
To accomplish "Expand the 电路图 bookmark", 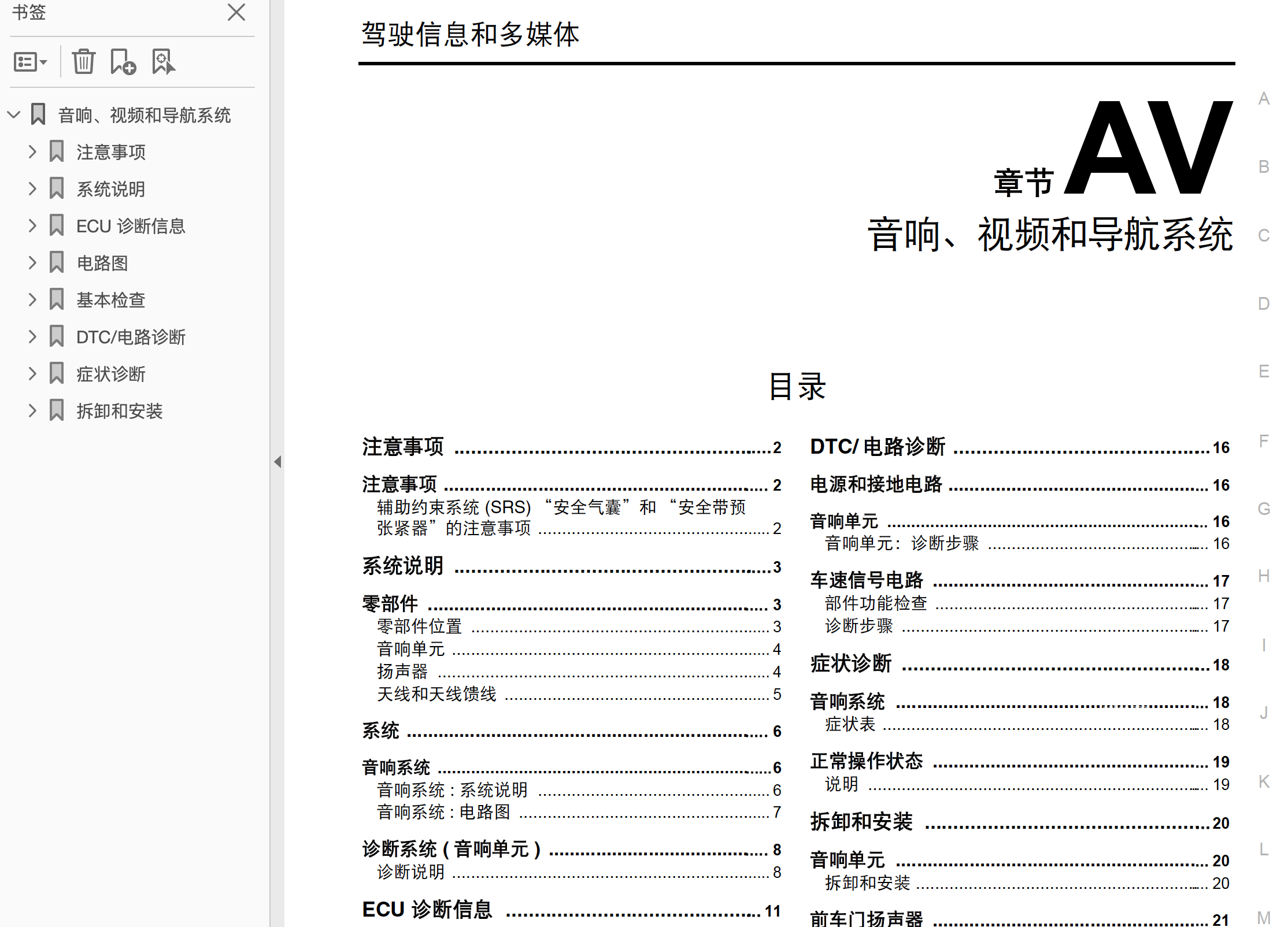I will (32, 262).
